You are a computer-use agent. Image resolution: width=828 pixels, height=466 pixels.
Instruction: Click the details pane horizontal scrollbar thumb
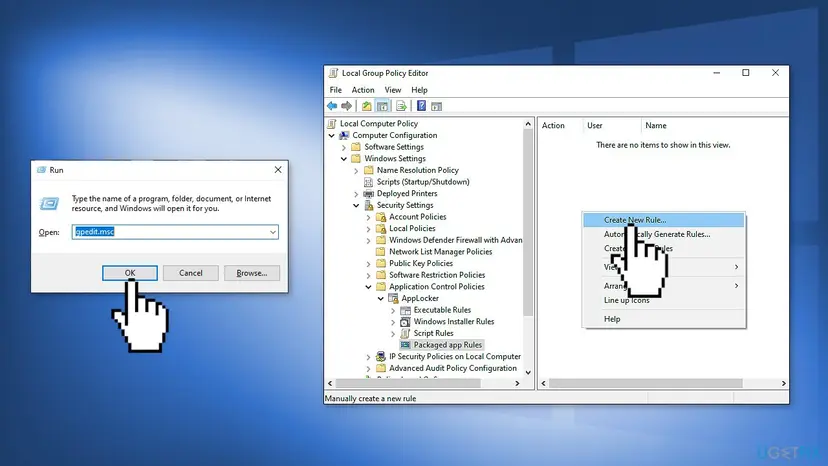pos(645,384)
